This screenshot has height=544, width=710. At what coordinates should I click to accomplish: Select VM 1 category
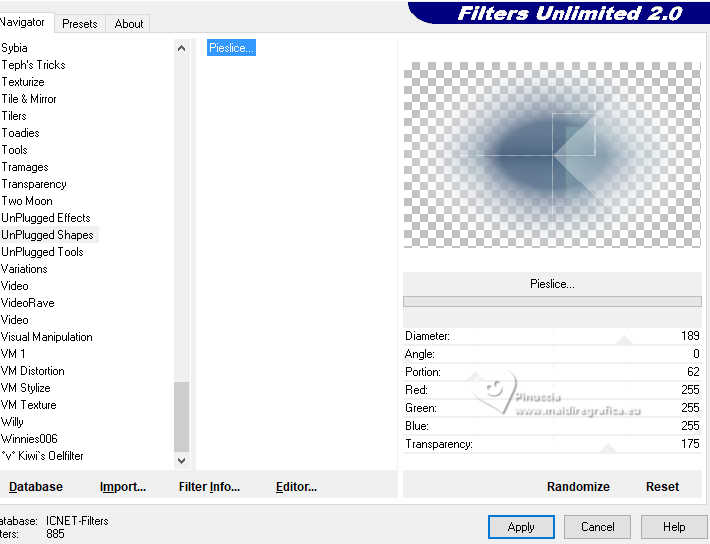click(x=13, y=354)
